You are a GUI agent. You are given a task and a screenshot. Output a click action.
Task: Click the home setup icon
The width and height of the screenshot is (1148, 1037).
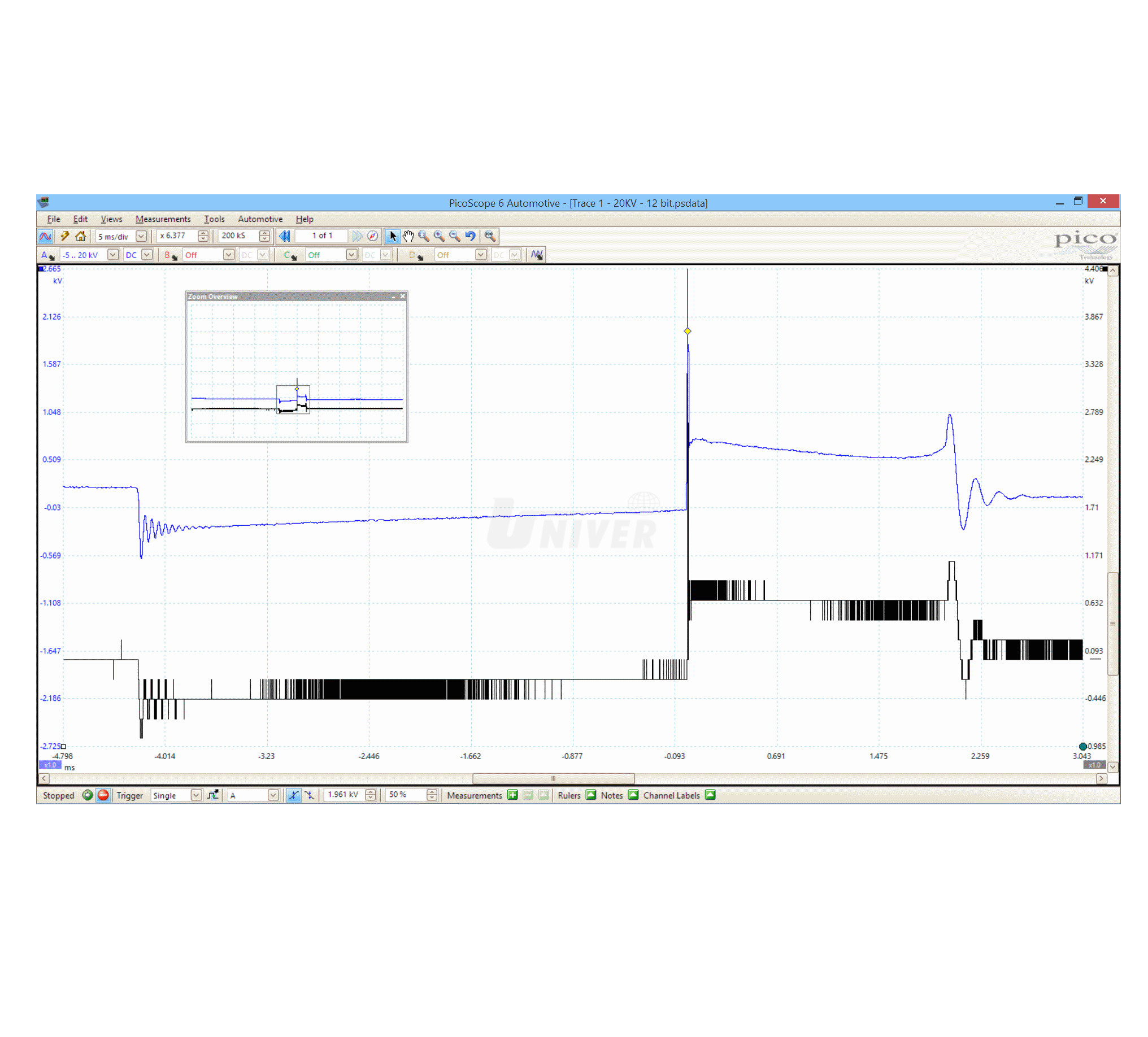(x=80, y=236)
